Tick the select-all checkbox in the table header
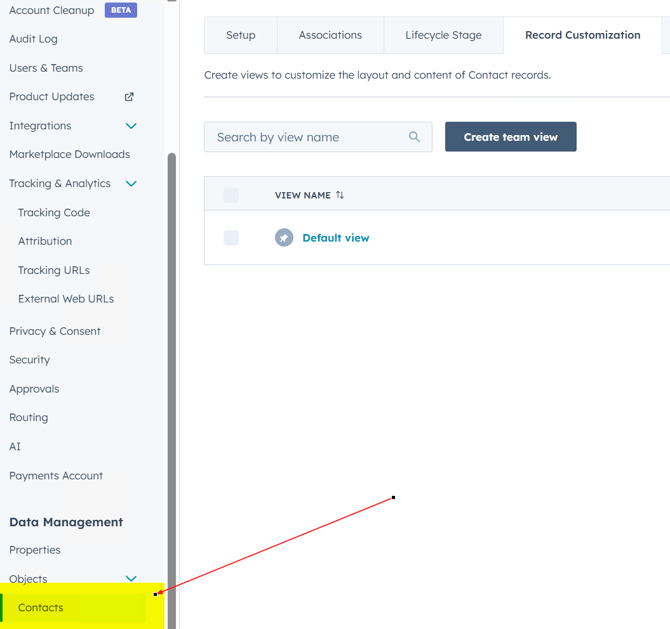This screenshot has height=629, width=670. [231, 195]
